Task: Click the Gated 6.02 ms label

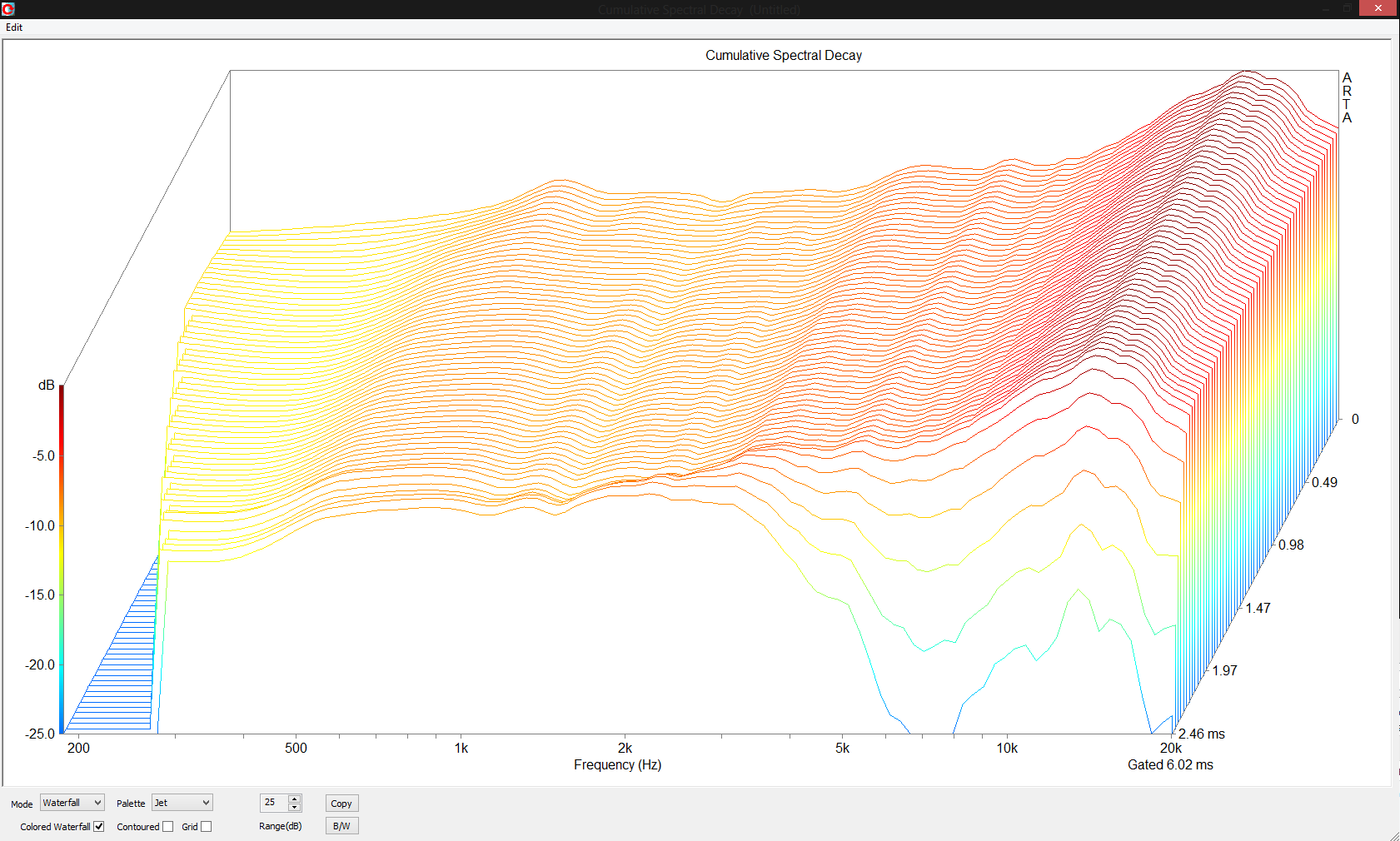Action: 1169,764
